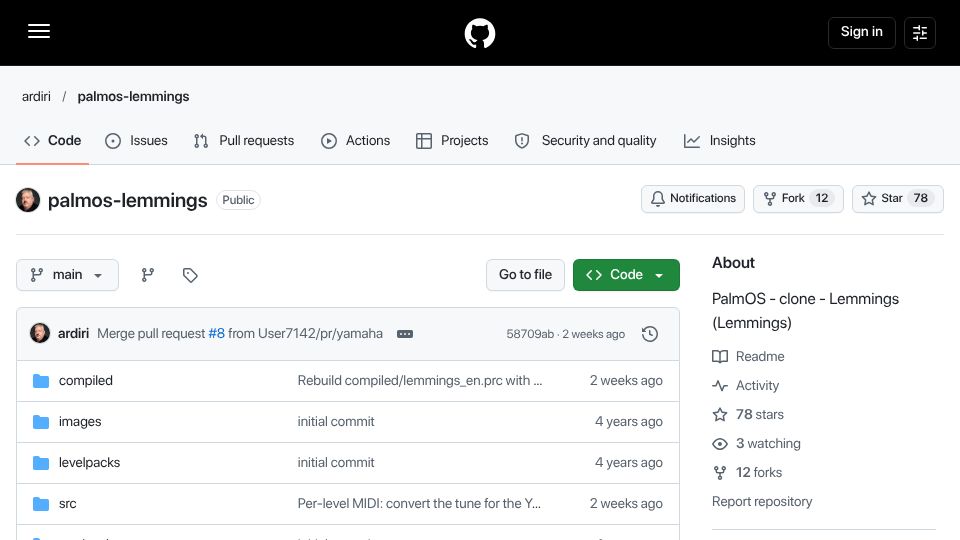Open the ardiri owner link in breadcrumb
The width and height of the screenshot is (960, 540).
click(36, 97)
